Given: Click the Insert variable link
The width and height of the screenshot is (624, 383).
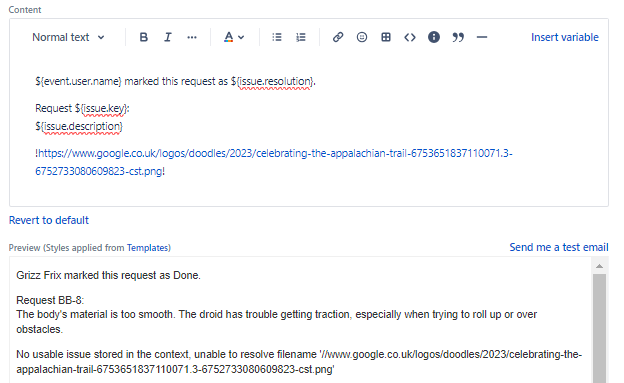Looking at the screenshot, I should tap(565, 37).
